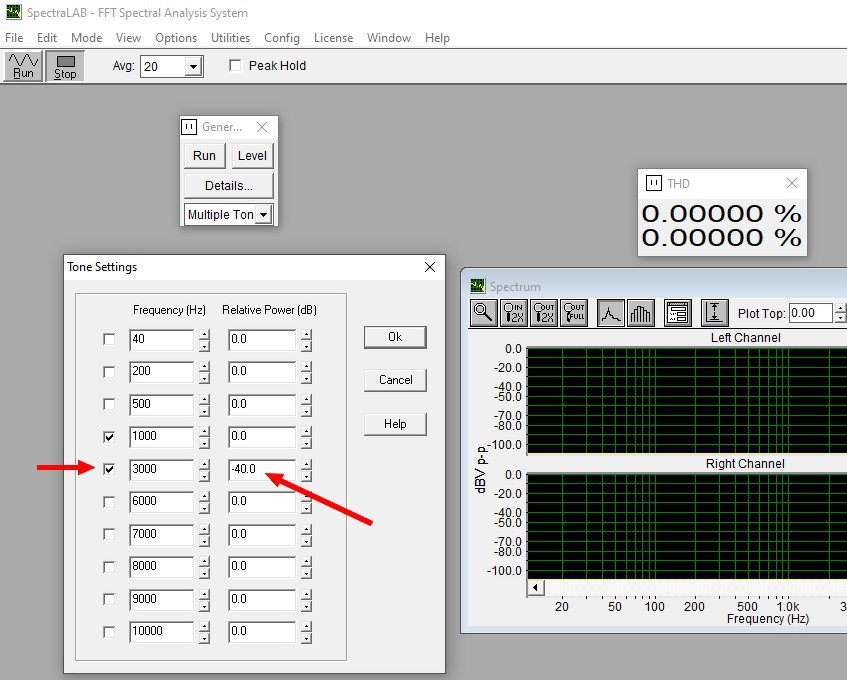Viewport: 847px width, 680px height.
Task: Increase the Plot Top value with the up spinner
Action: pos(840,308)
